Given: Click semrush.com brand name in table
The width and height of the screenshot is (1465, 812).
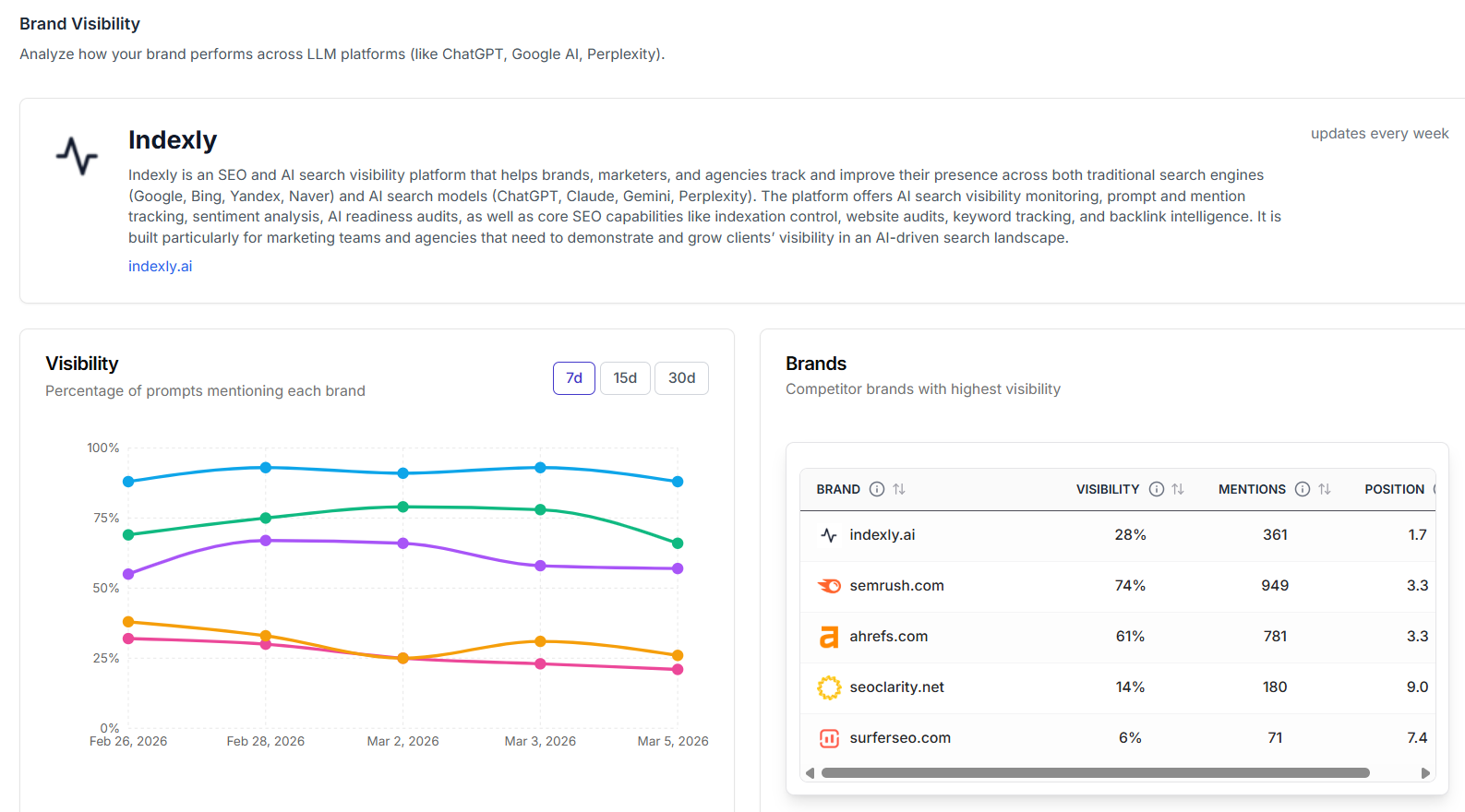Looking at the screenshot, I should pyautogui.click(x=896, y=586).
